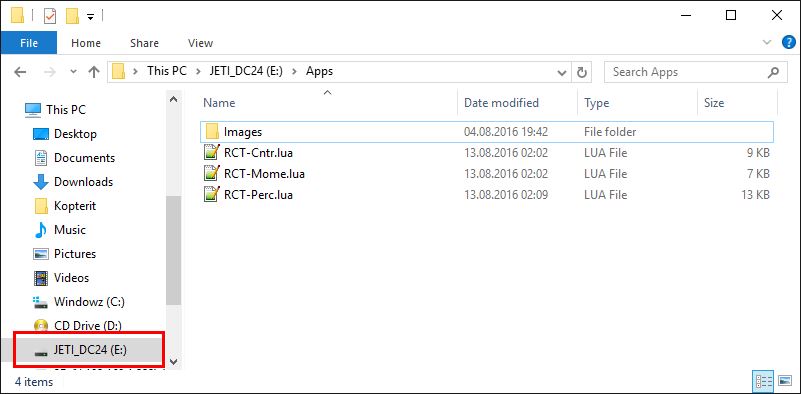Open Downloads in the navigation pane
Screen dimensions: 801x394
point(83,182)
